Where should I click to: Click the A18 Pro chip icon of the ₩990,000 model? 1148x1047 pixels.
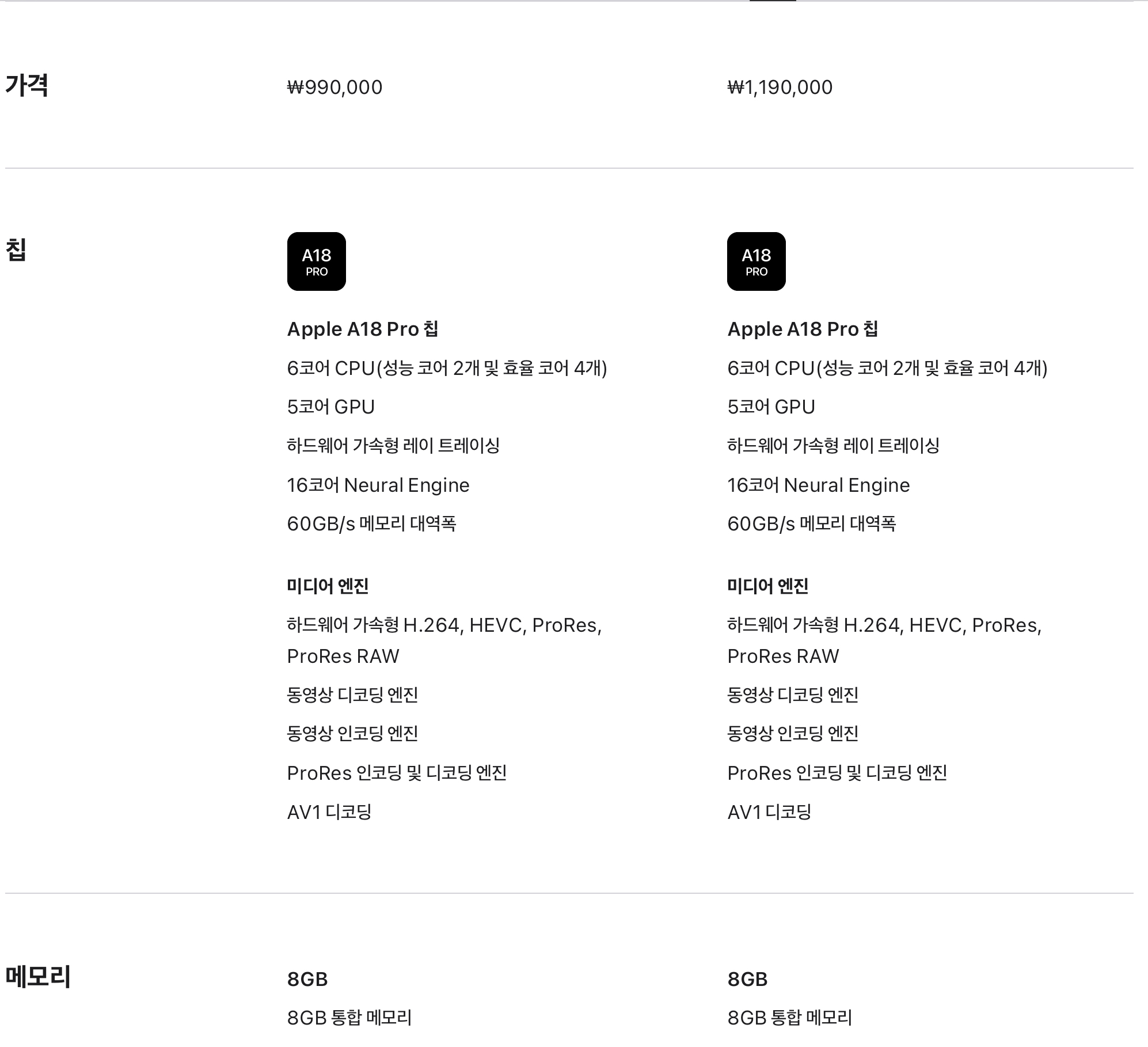(x=316, y=261)
